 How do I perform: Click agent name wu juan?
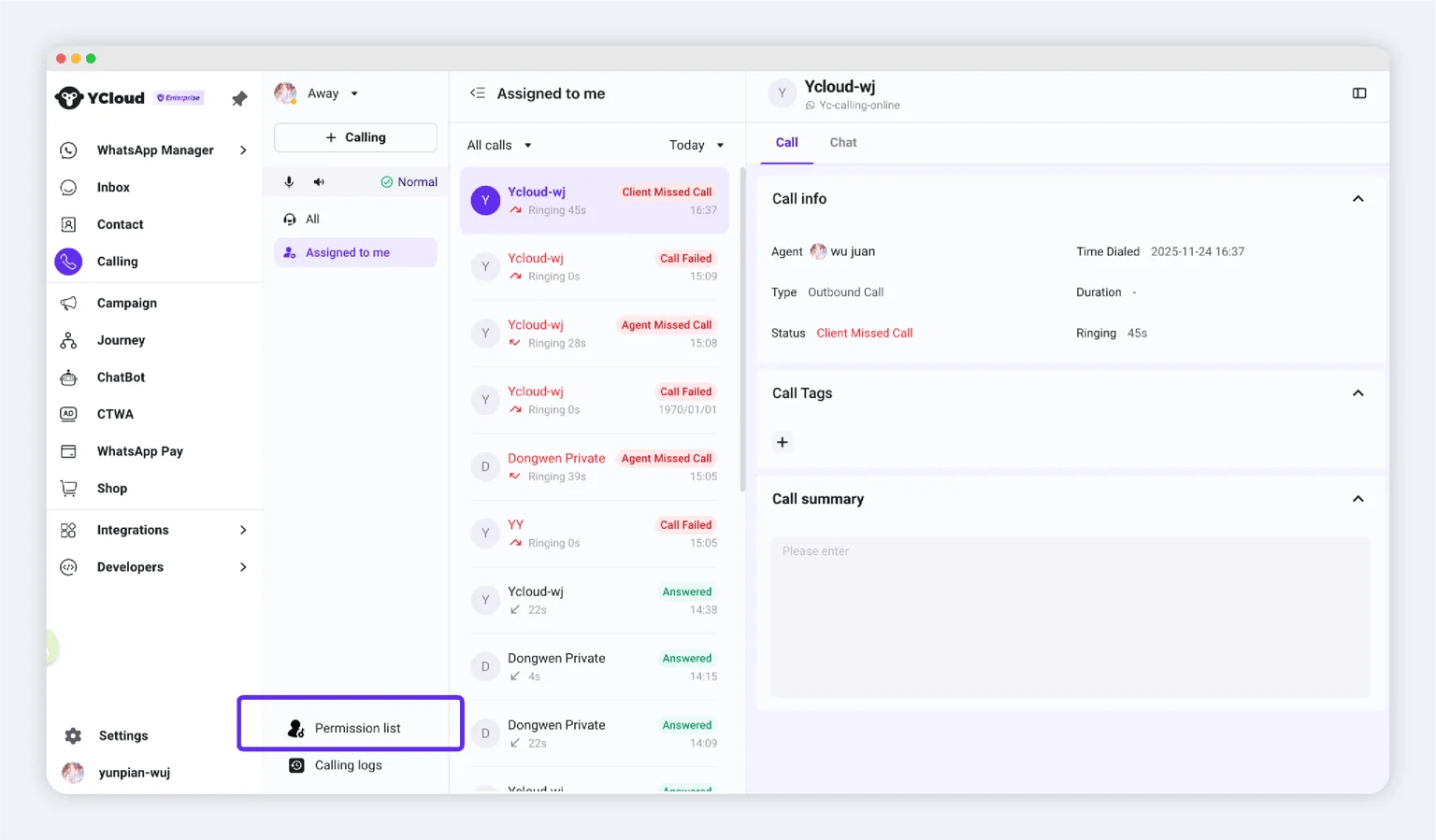click(x=853, y=251)
